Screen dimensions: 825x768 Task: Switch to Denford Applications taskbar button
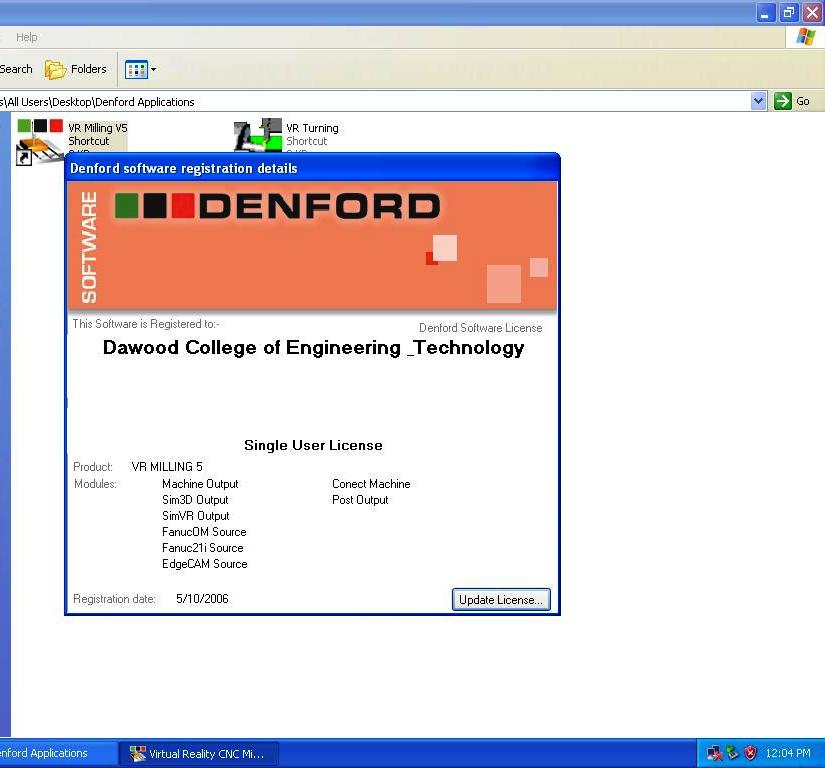coord(58,753)
